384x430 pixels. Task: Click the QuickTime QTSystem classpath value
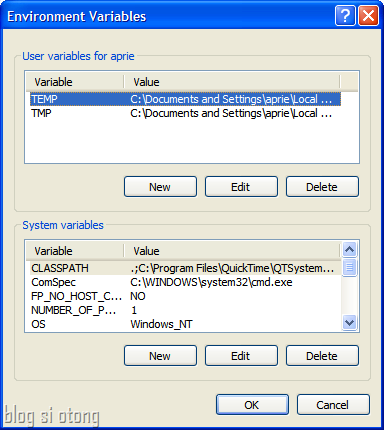click(x=232, y=268)
